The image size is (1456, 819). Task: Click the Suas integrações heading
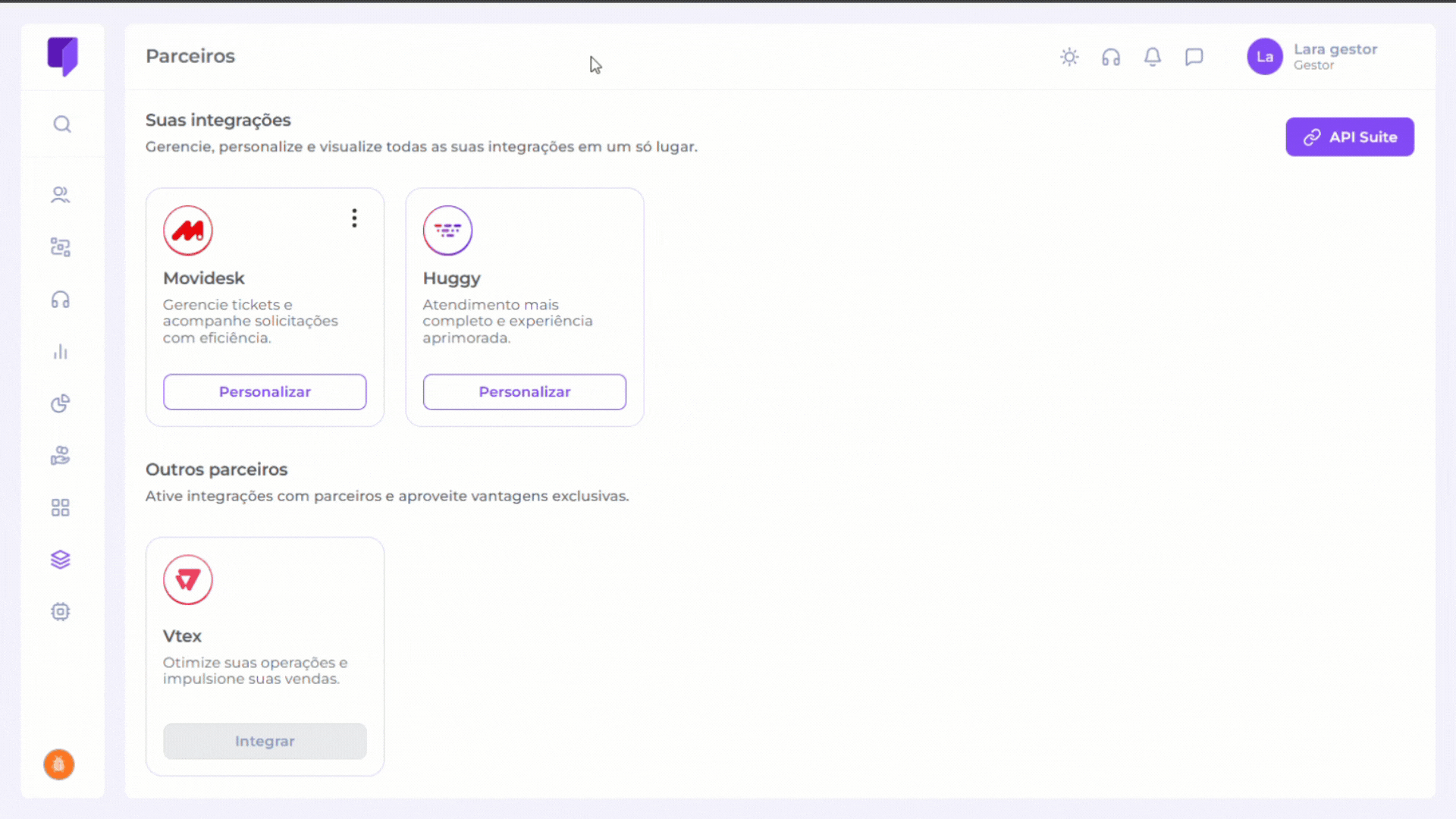pos(218,120)
